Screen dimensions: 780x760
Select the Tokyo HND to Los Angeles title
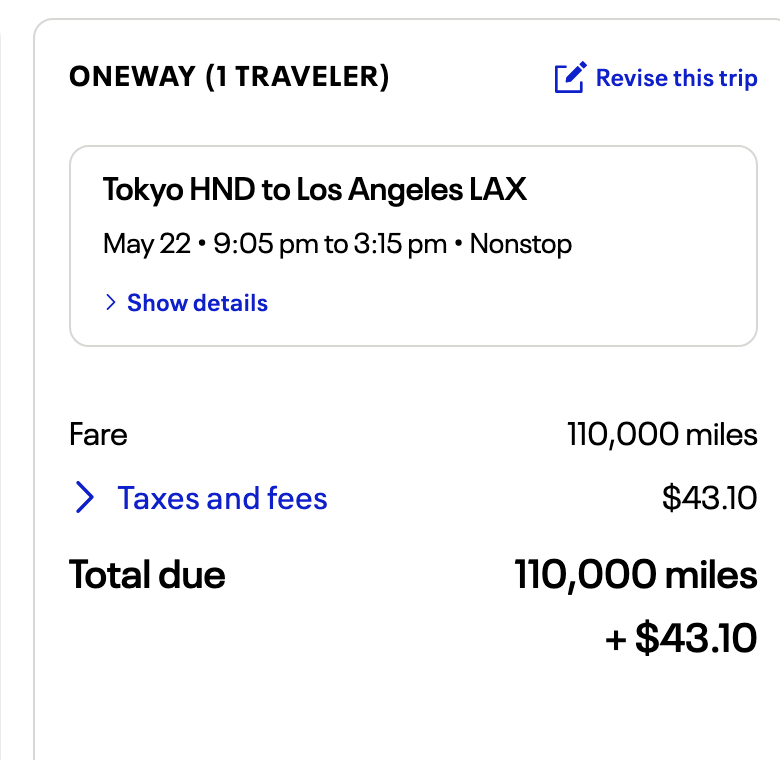click(314, 189)
